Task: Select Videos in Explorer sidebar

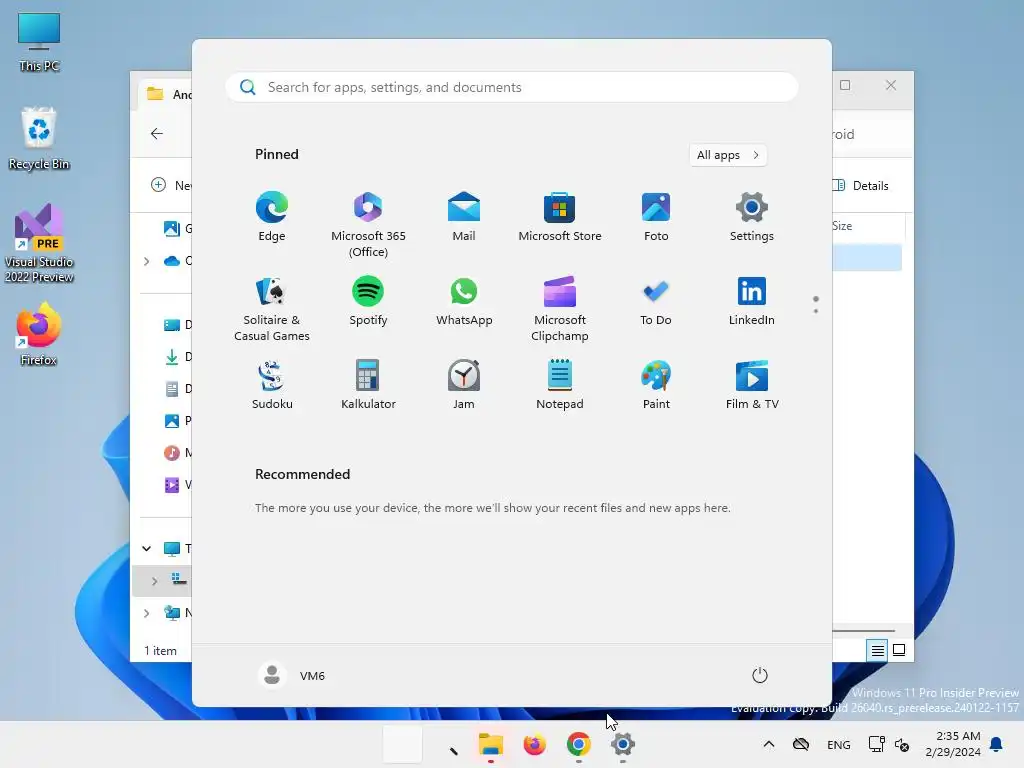Action: [178, 485]
